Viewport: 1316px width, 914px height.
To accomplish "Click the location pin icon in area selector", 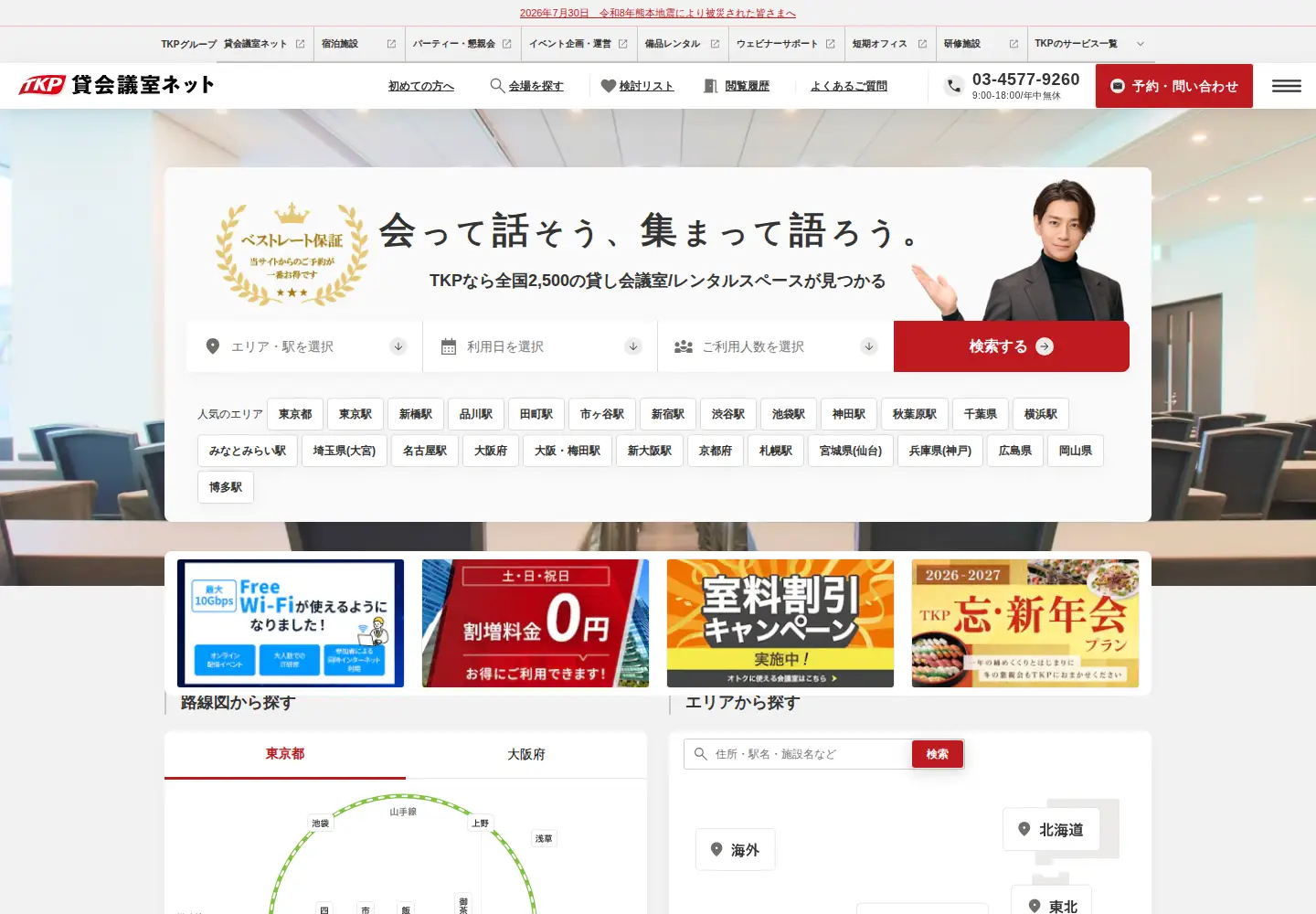I will (x=213, y=346).
